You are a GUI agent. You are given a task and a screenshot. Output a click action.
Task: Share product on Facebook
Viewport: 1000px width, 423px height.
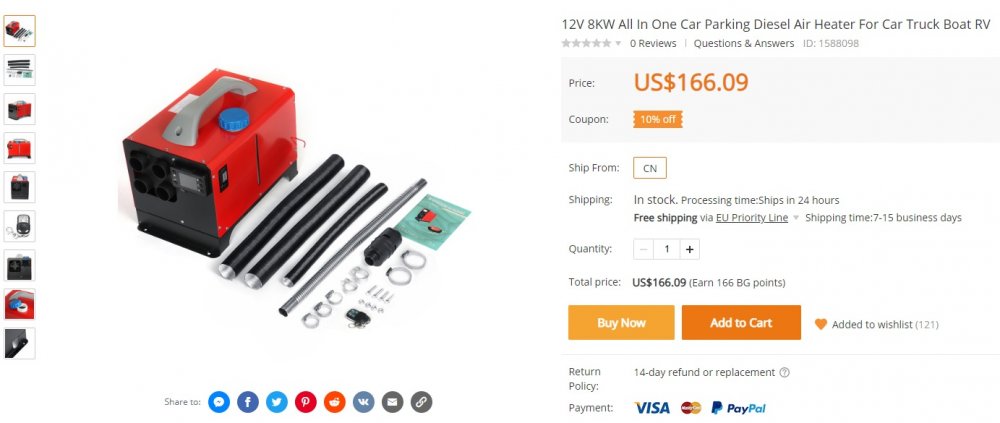(x=248, y=402)
